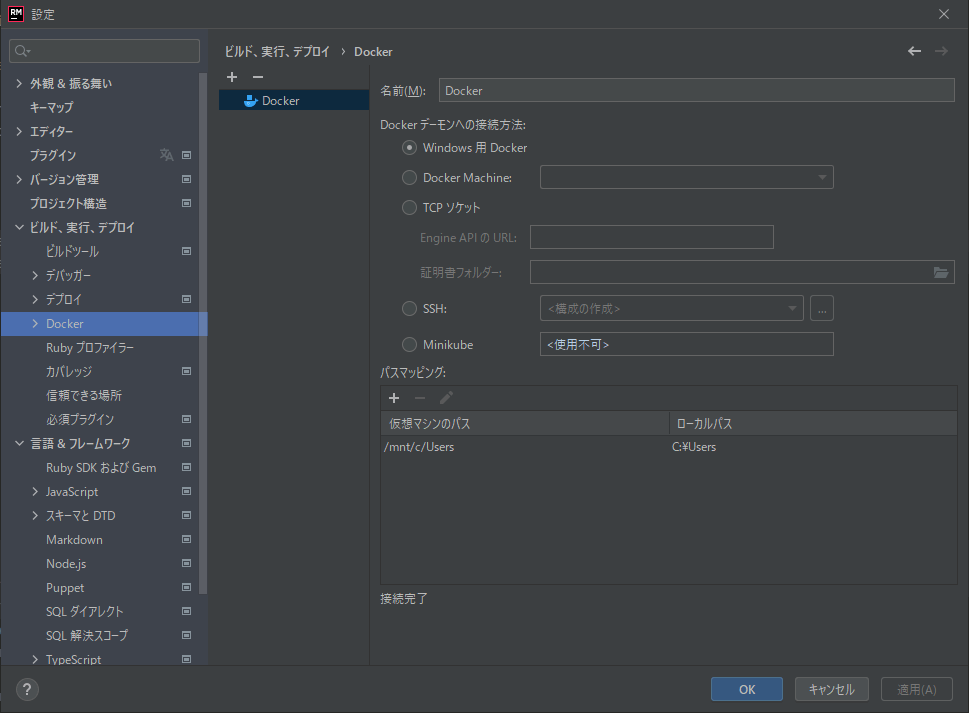Expand 外観 & 振る舞い tree node
Viewport: 969px width, 713px height.
(19, 83)
